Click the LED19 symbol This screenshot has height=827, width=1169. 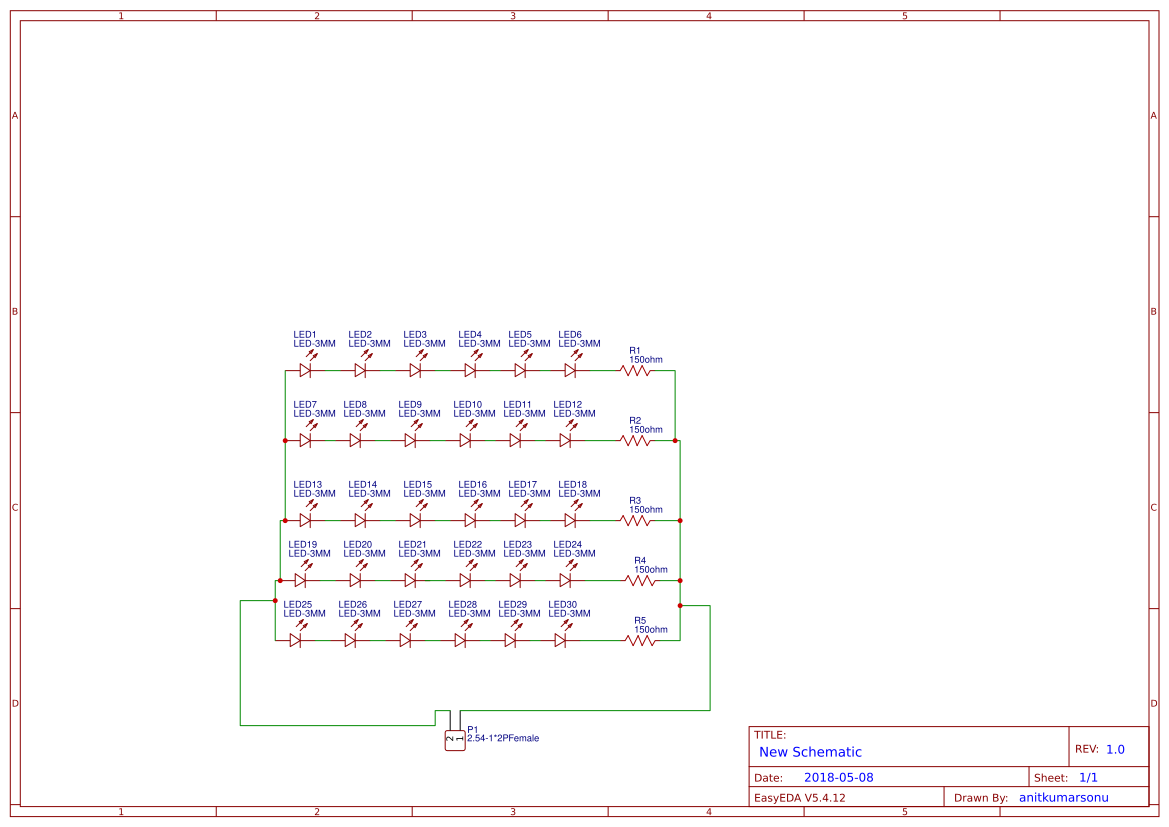click(x=302, y=580)
